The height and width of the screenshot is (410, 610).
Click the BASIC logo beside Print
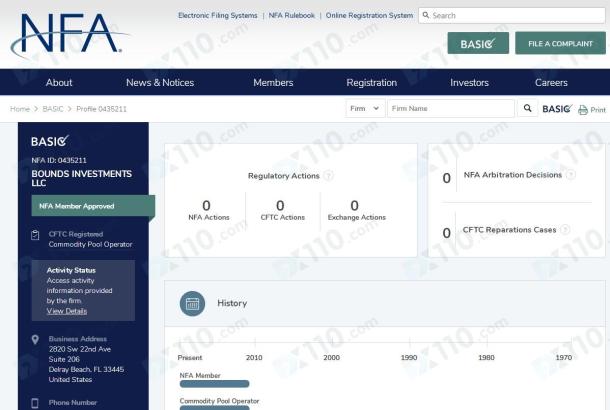(x=557, y=109)
